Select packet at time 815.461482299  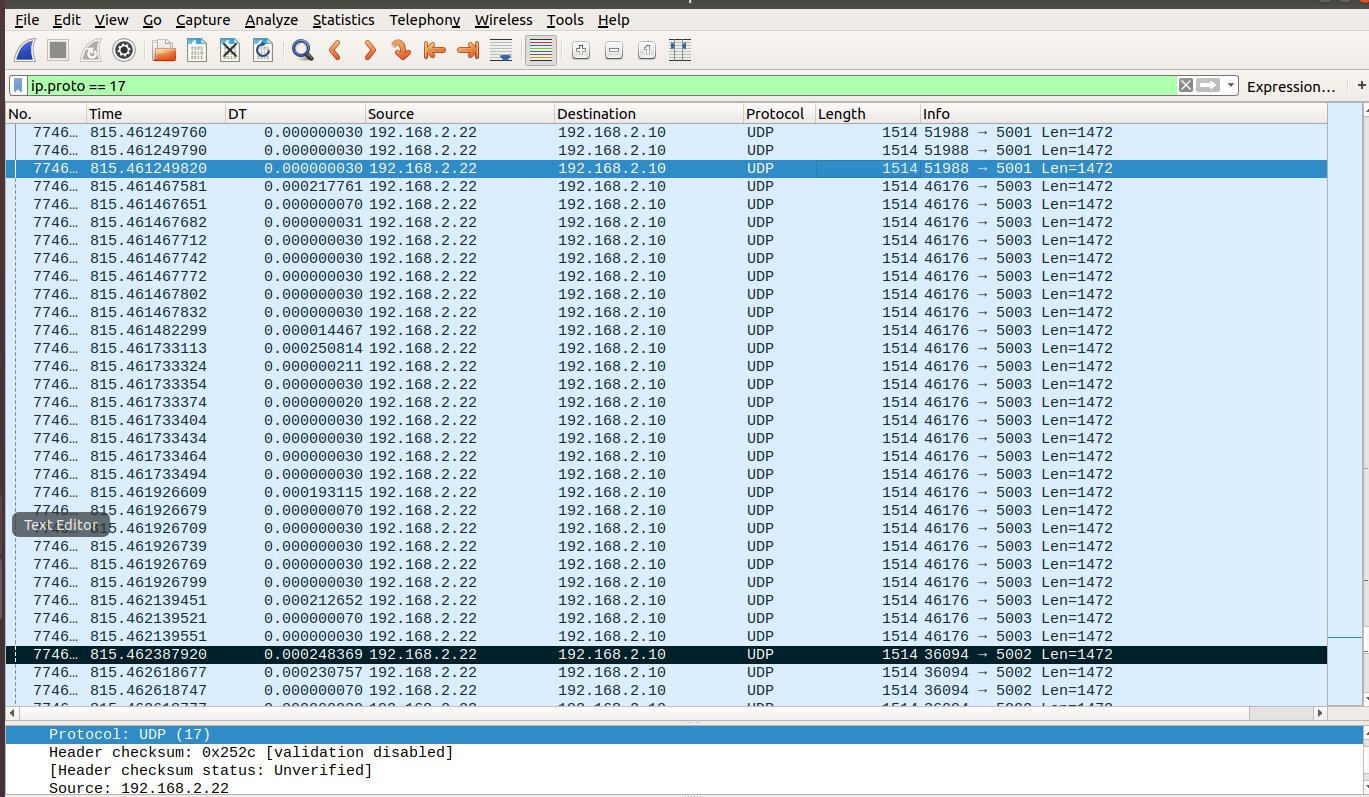(x=666, y=330)
